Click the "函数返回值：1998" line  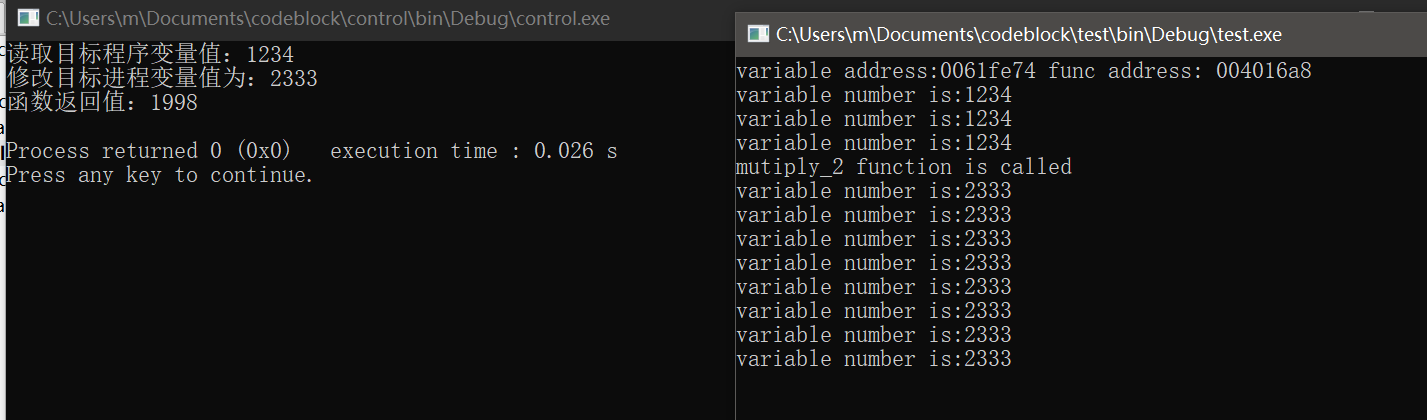click(102, 103)
